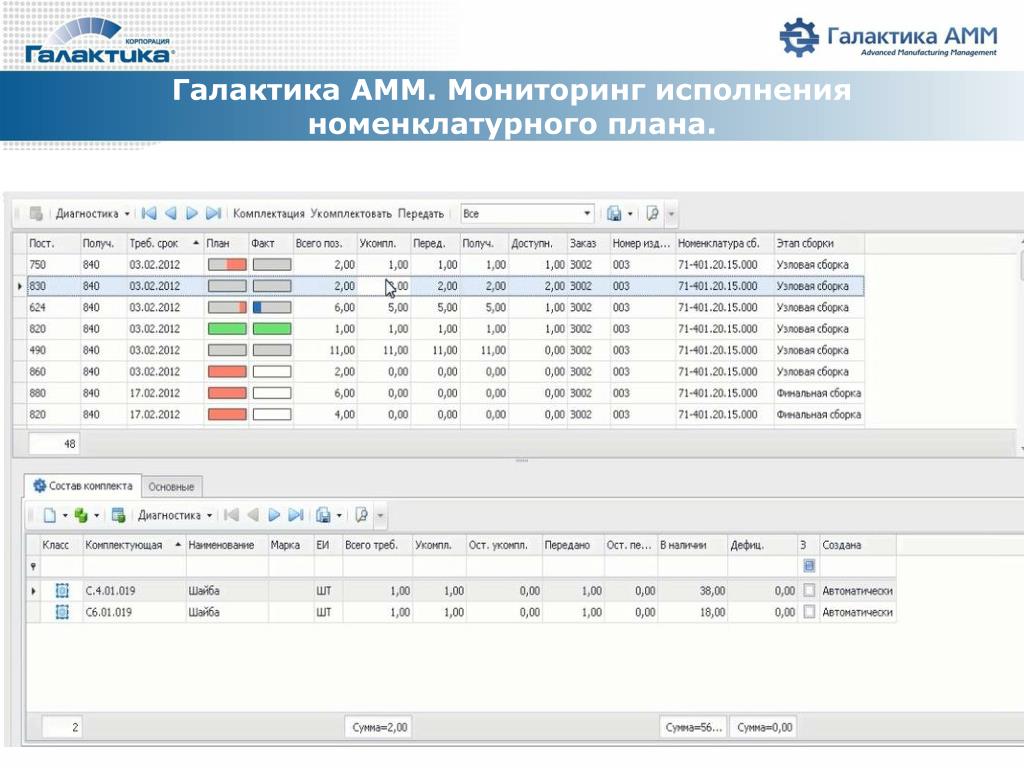Open dropdown arrow next to green add icon
The height and width of the screenshot is (768, 1024).
(97, 515)
